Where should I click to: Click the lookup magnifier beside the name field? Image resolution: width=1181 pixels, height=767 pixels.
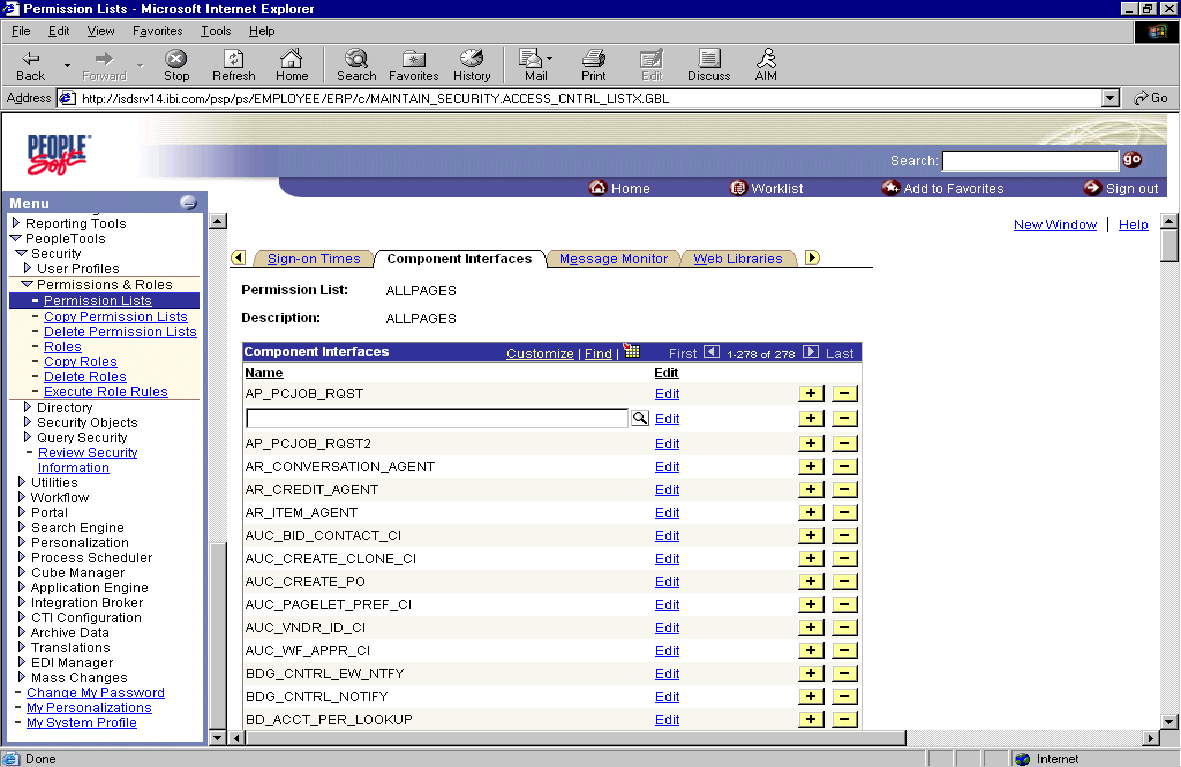(x=640, y=418)
